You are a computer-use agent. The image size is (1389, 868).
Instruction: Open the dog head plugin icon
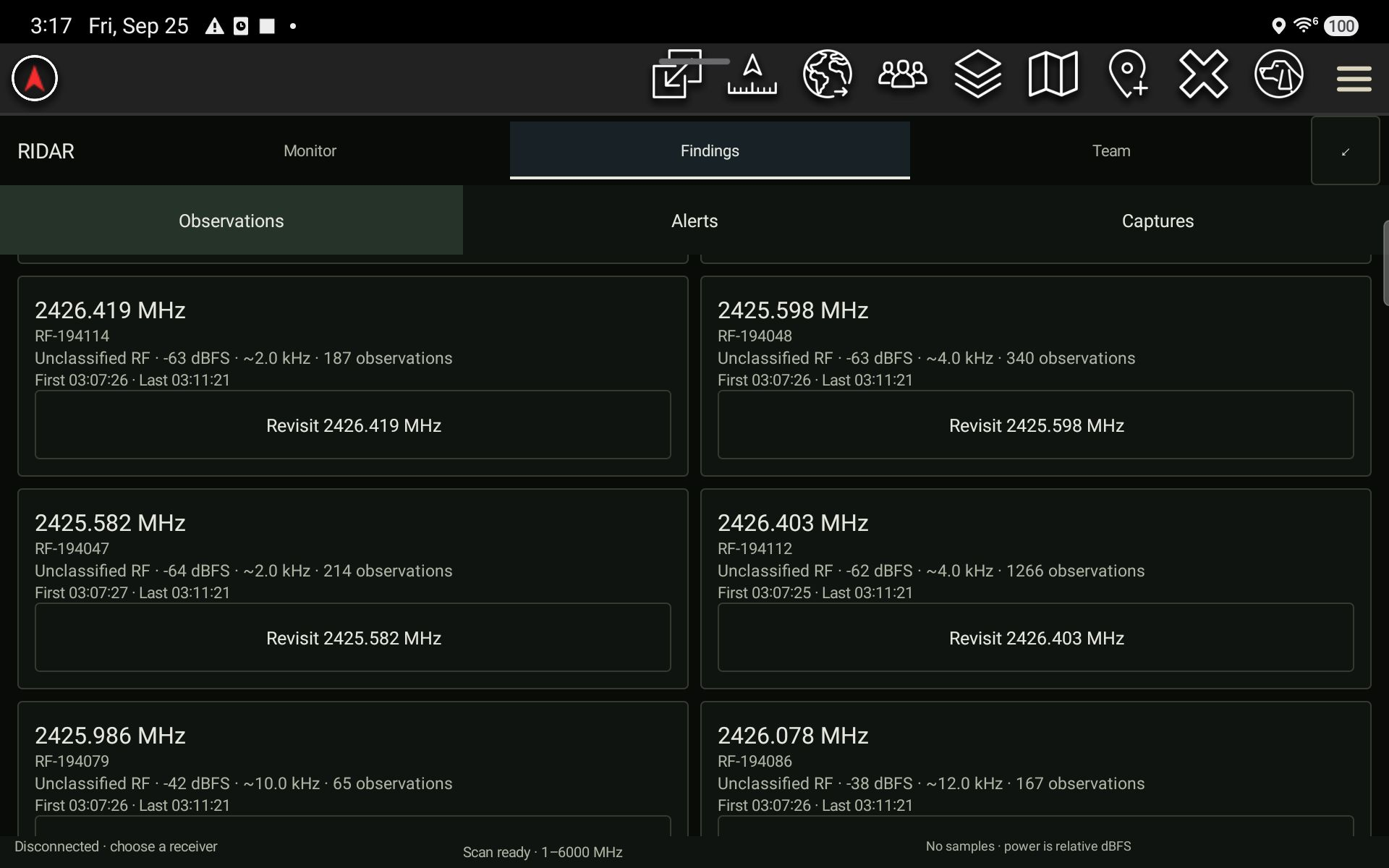[x=1279, y=74]
